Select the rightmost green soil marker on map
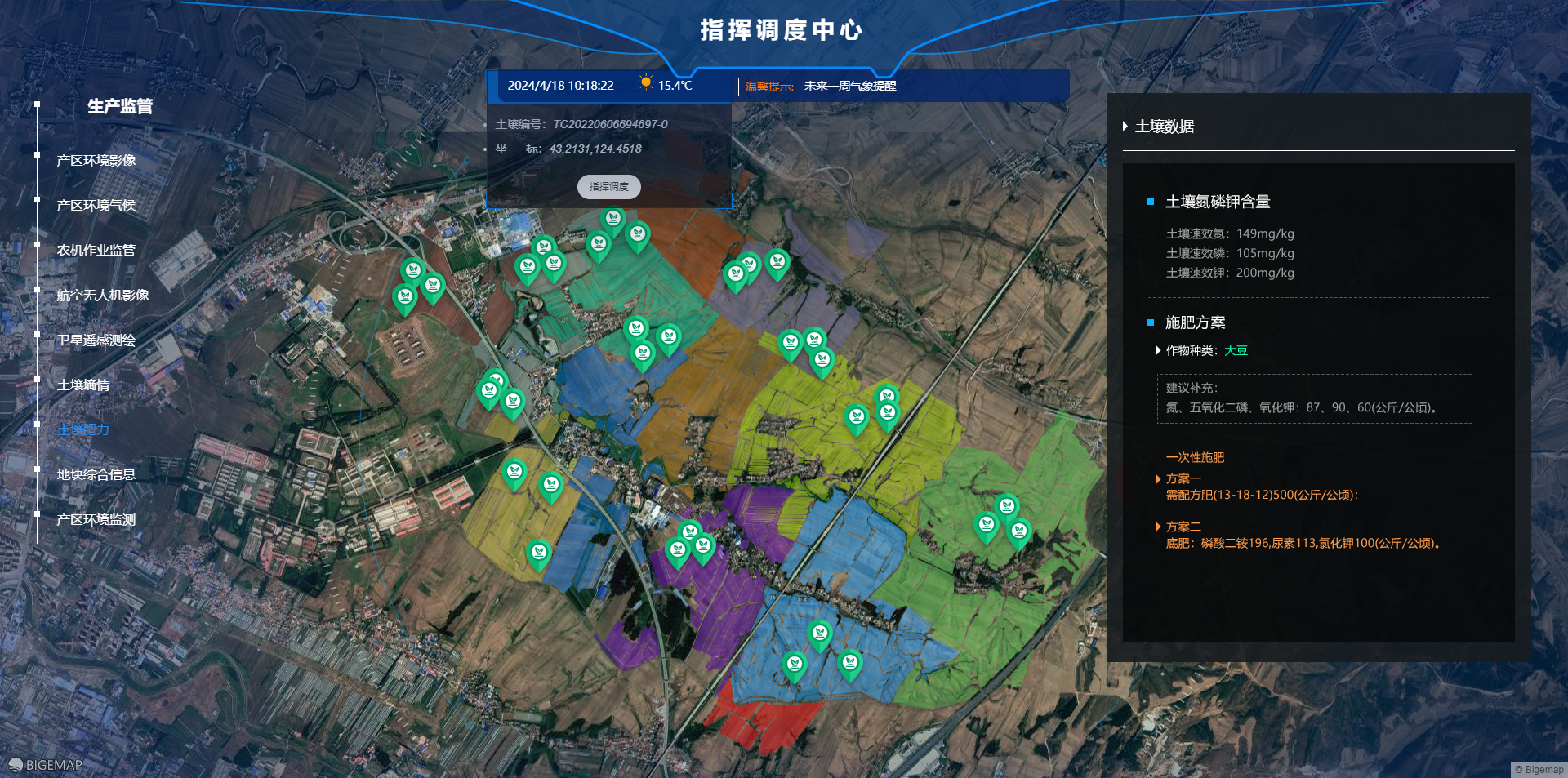 coord(1018,531)
